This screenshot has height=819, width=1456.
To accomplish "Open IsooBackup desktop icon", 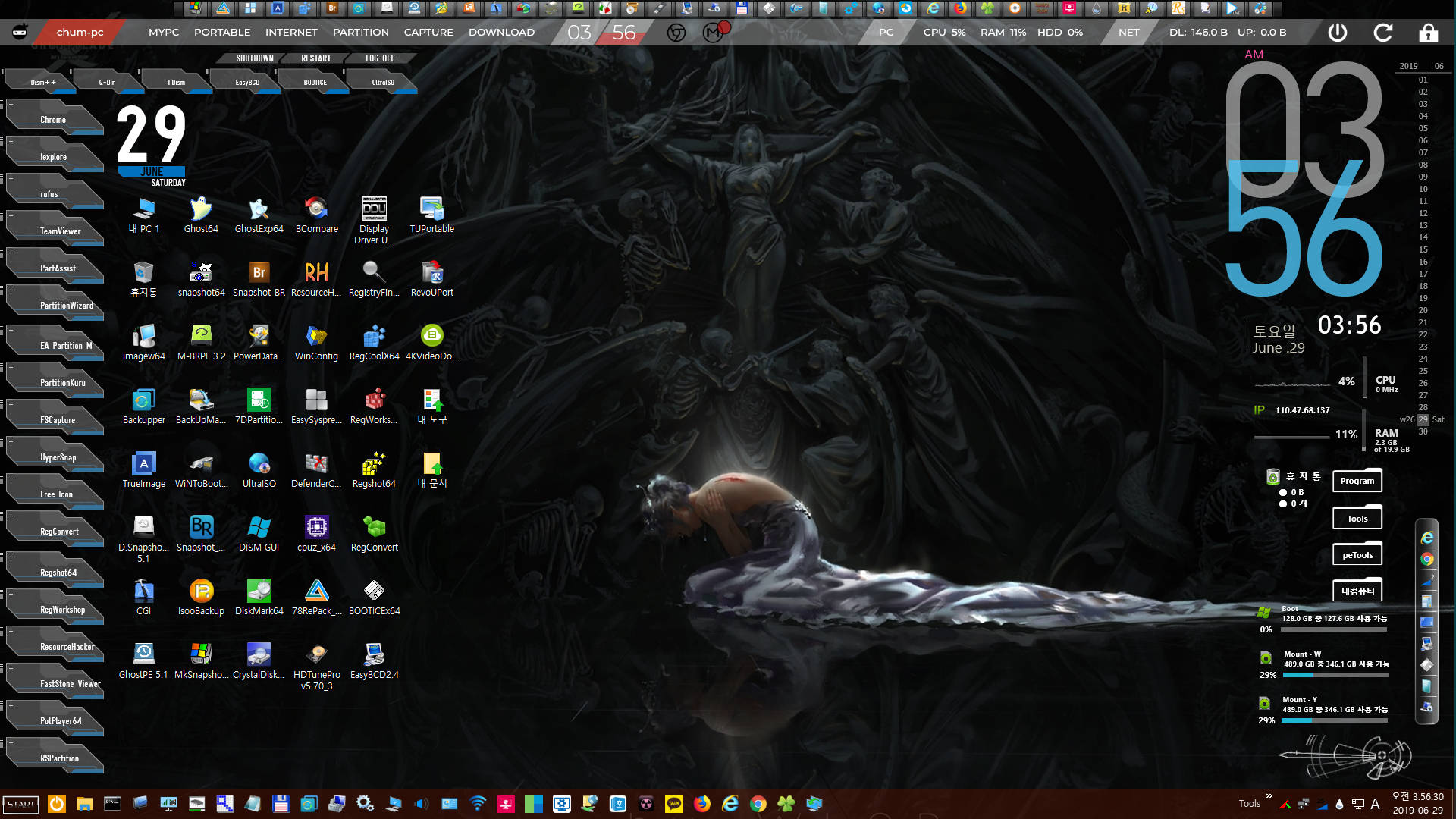I will [x=201, y=597].
